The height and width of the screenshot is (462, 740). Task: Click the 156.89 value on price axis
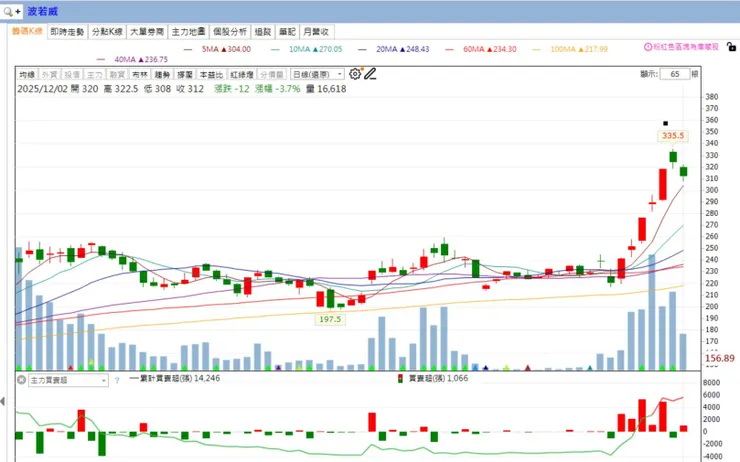coord(720,358)
